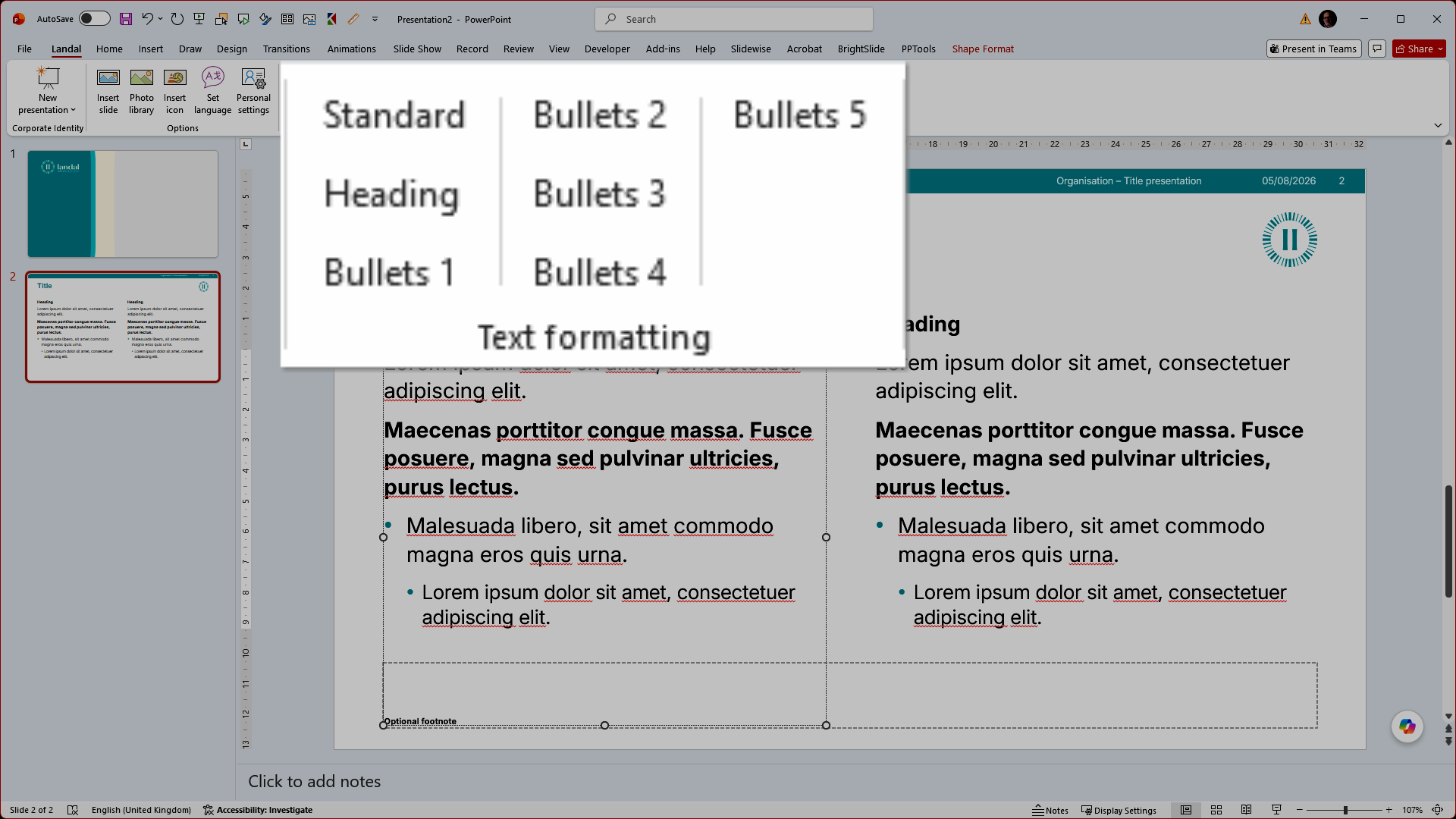Open the File menu tab
Screen dimensions: 1456x819
tap(24, 49)
